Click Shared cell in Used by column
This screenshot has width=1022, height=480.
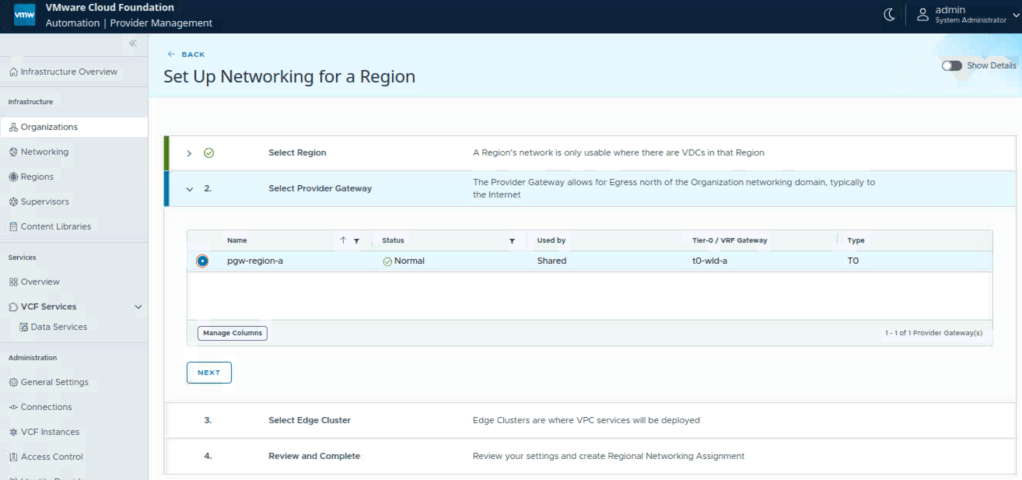click(x=551, y=261)
